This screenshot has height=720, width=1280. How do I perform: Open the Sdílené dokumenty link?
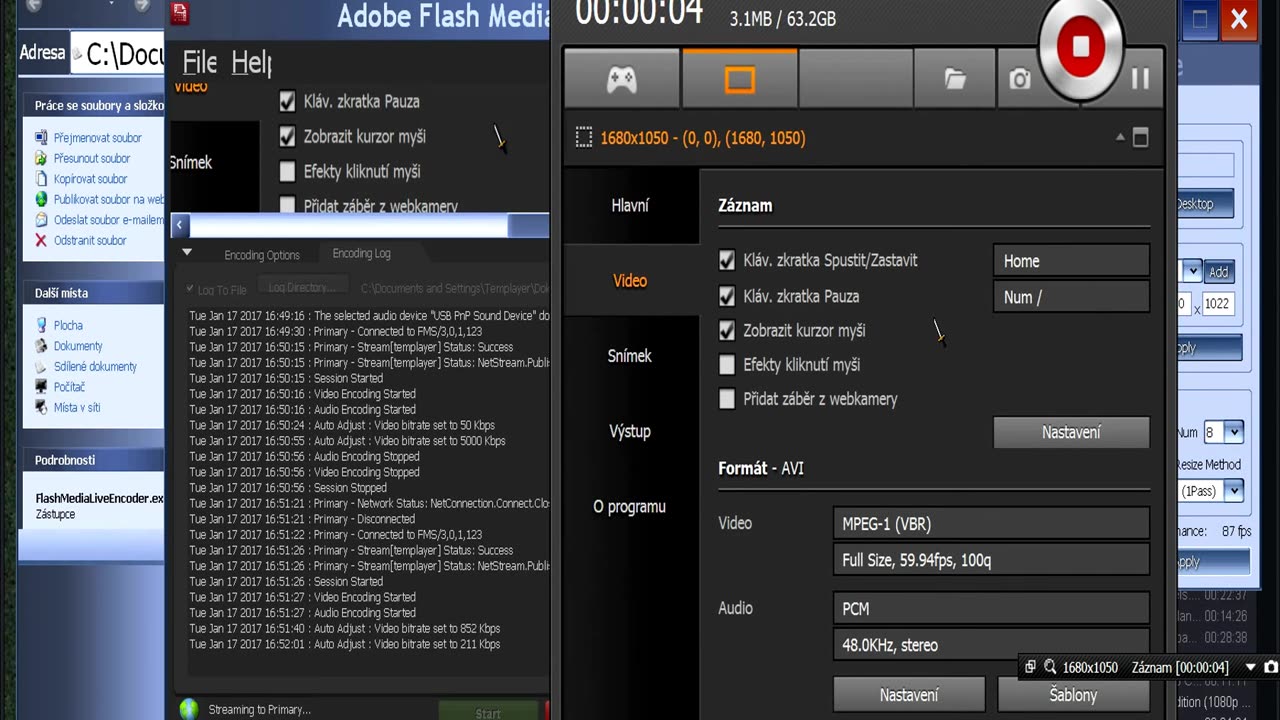(95, 366)
